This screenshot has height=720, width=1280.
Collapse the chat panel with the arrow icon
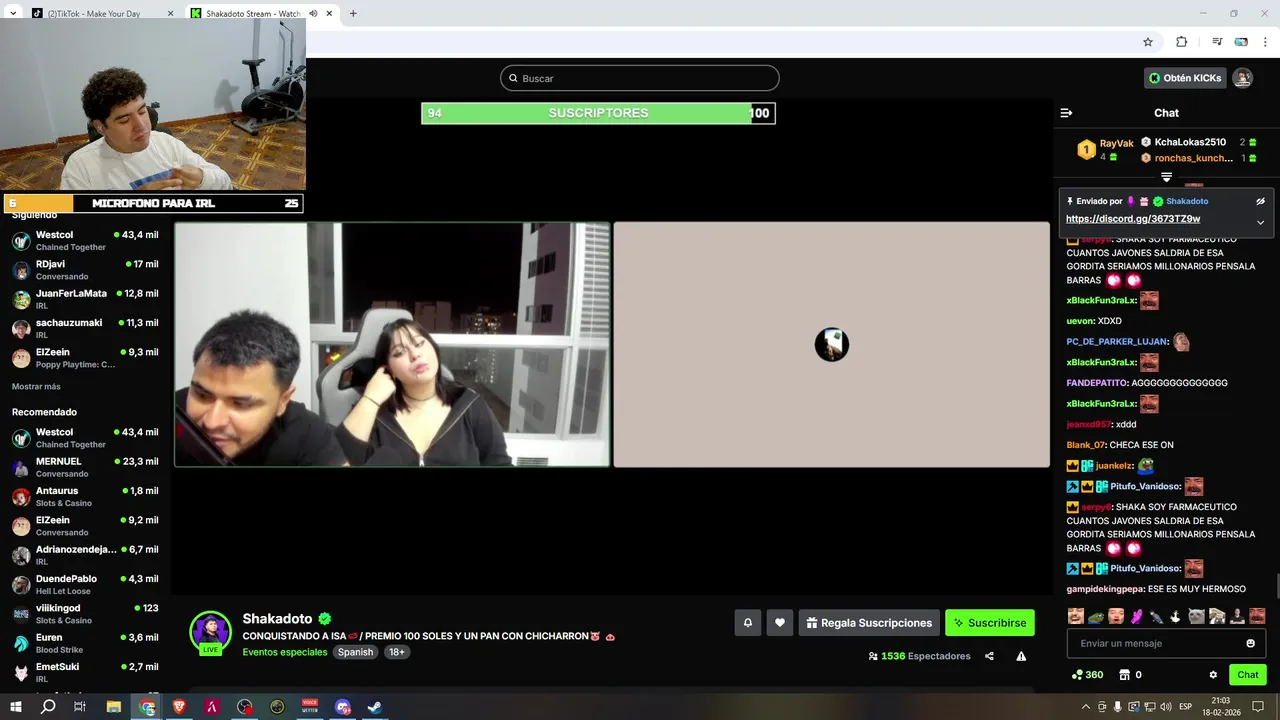coord(1066,113)
